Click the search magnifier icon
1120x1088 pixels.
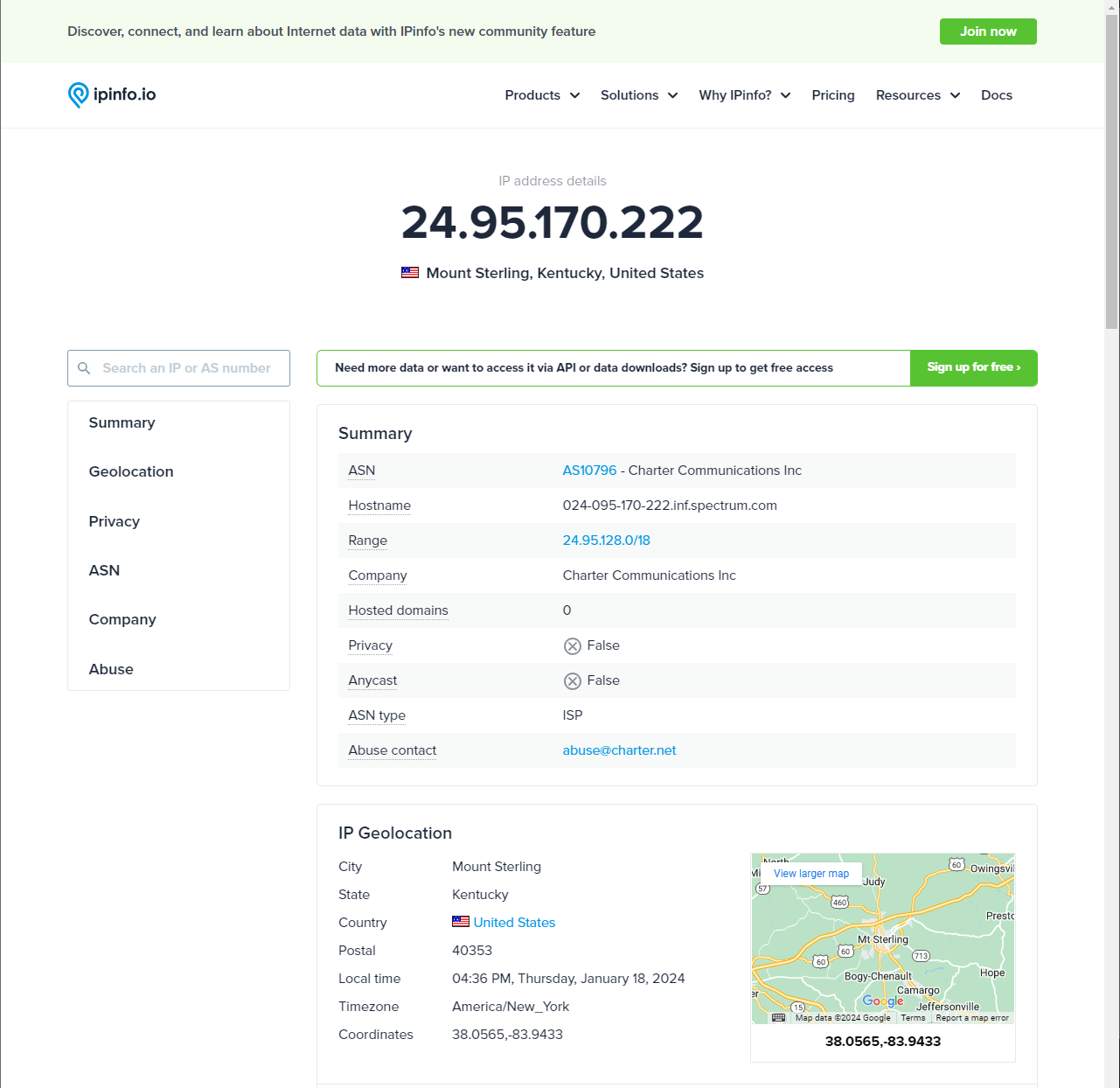pos(84,368)
